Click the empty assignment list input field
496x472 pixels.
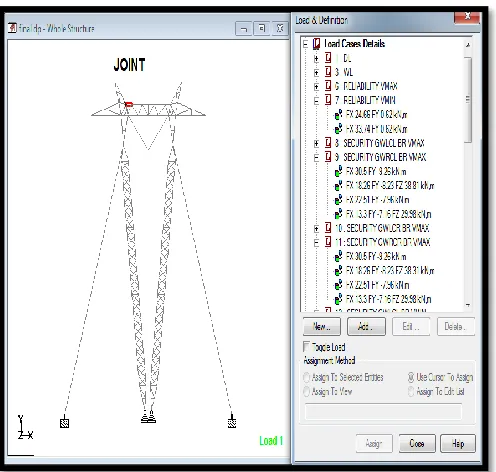383,412
